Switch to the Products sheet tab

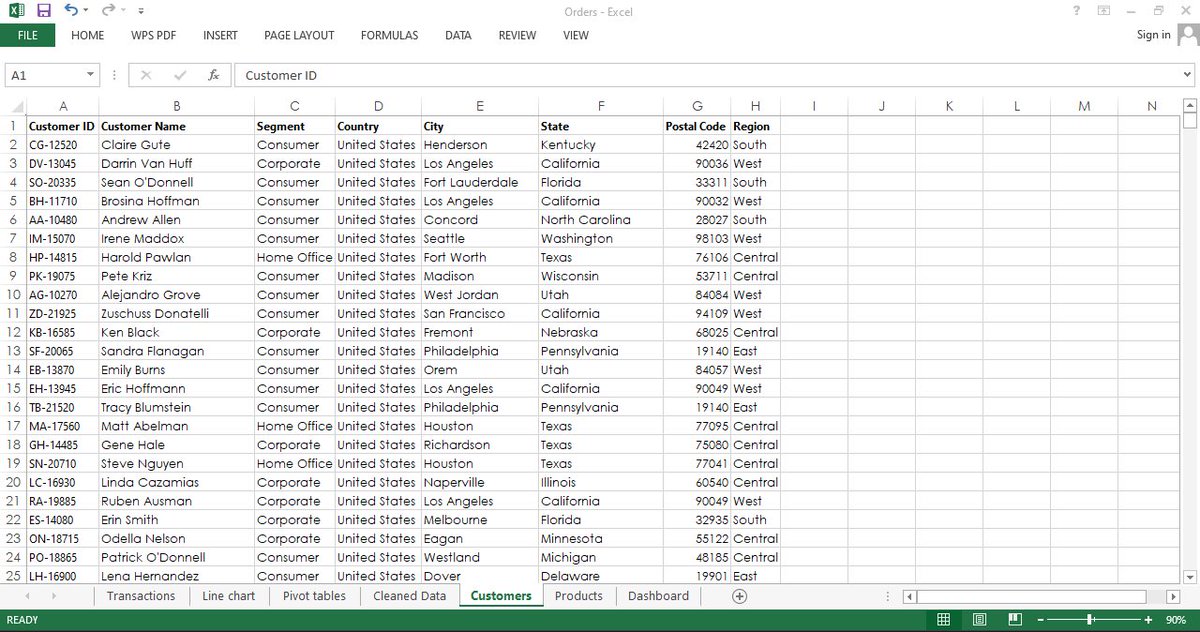click(579, 596)
